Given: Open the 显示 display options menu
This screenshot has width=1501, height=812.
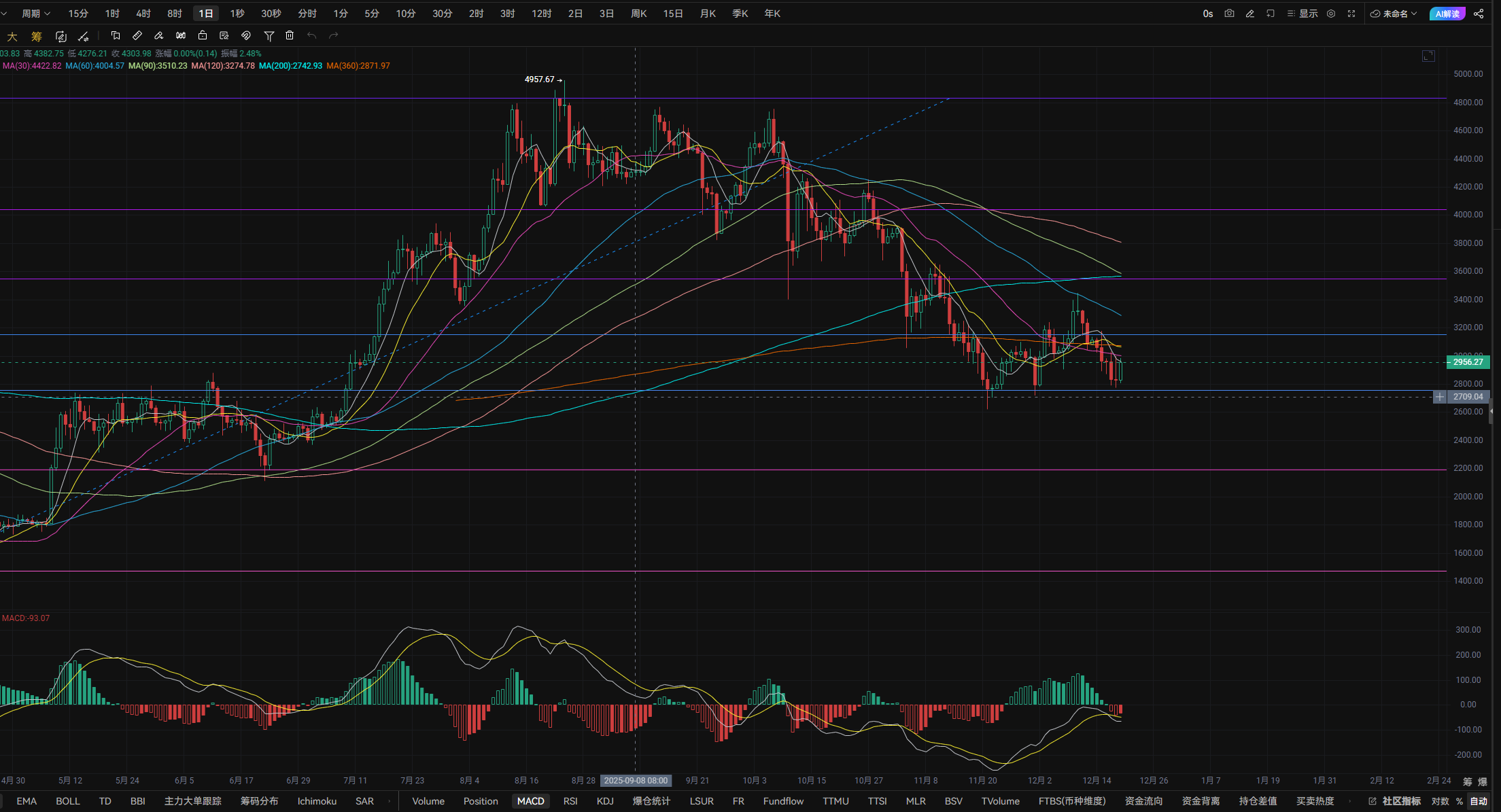Looking at the screenshot, I should coord(1302,14).
